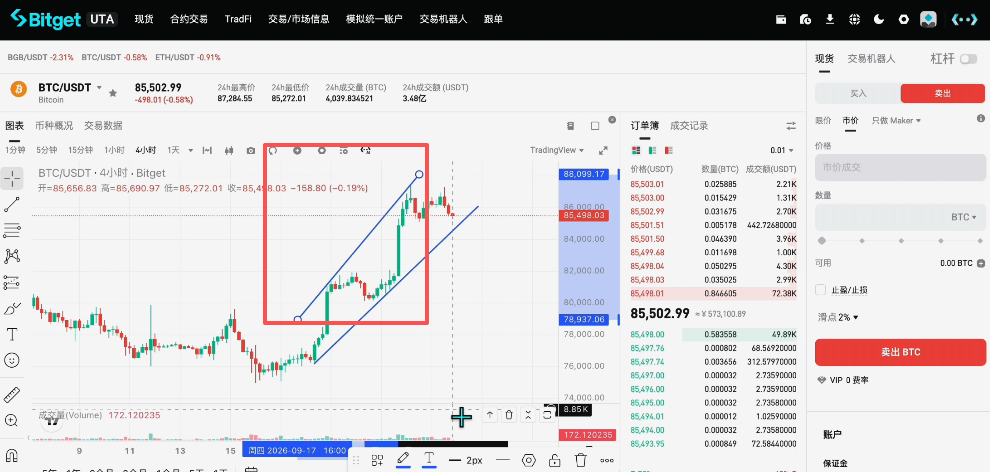Click the 数量 amount input field
990x472 pixels.
point(900,217)
